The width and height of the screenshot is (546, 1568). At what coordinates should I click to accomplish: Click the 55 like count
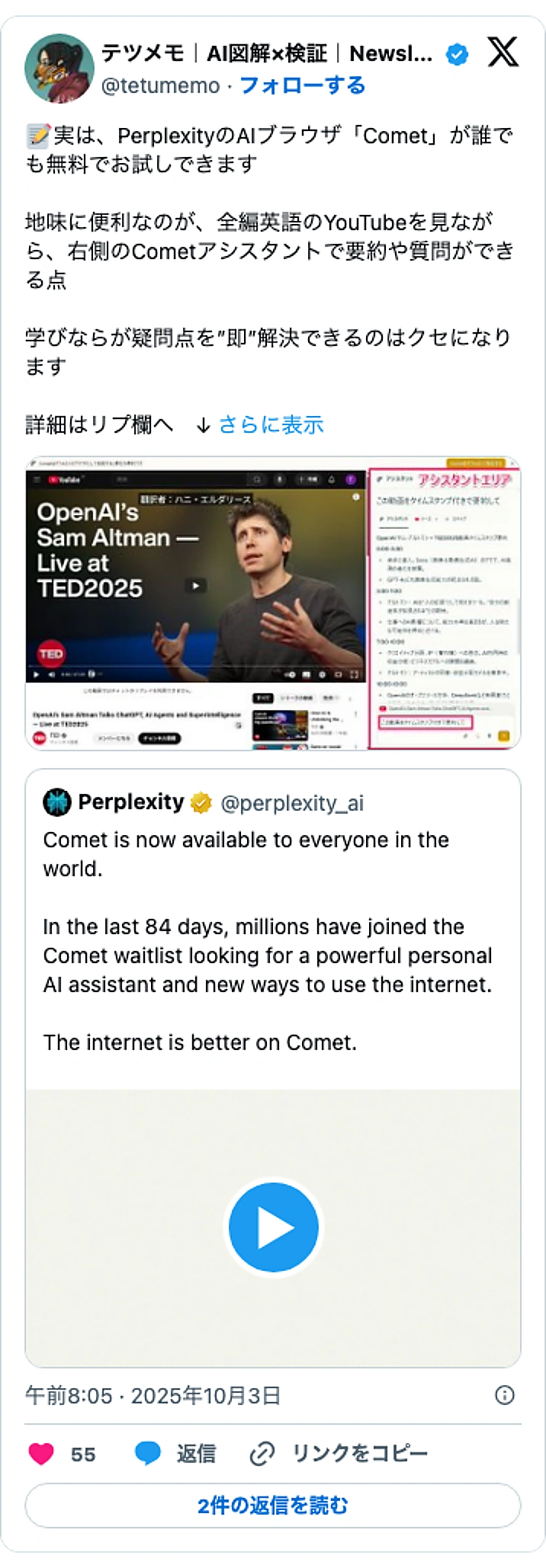(x=82, y=1453)
